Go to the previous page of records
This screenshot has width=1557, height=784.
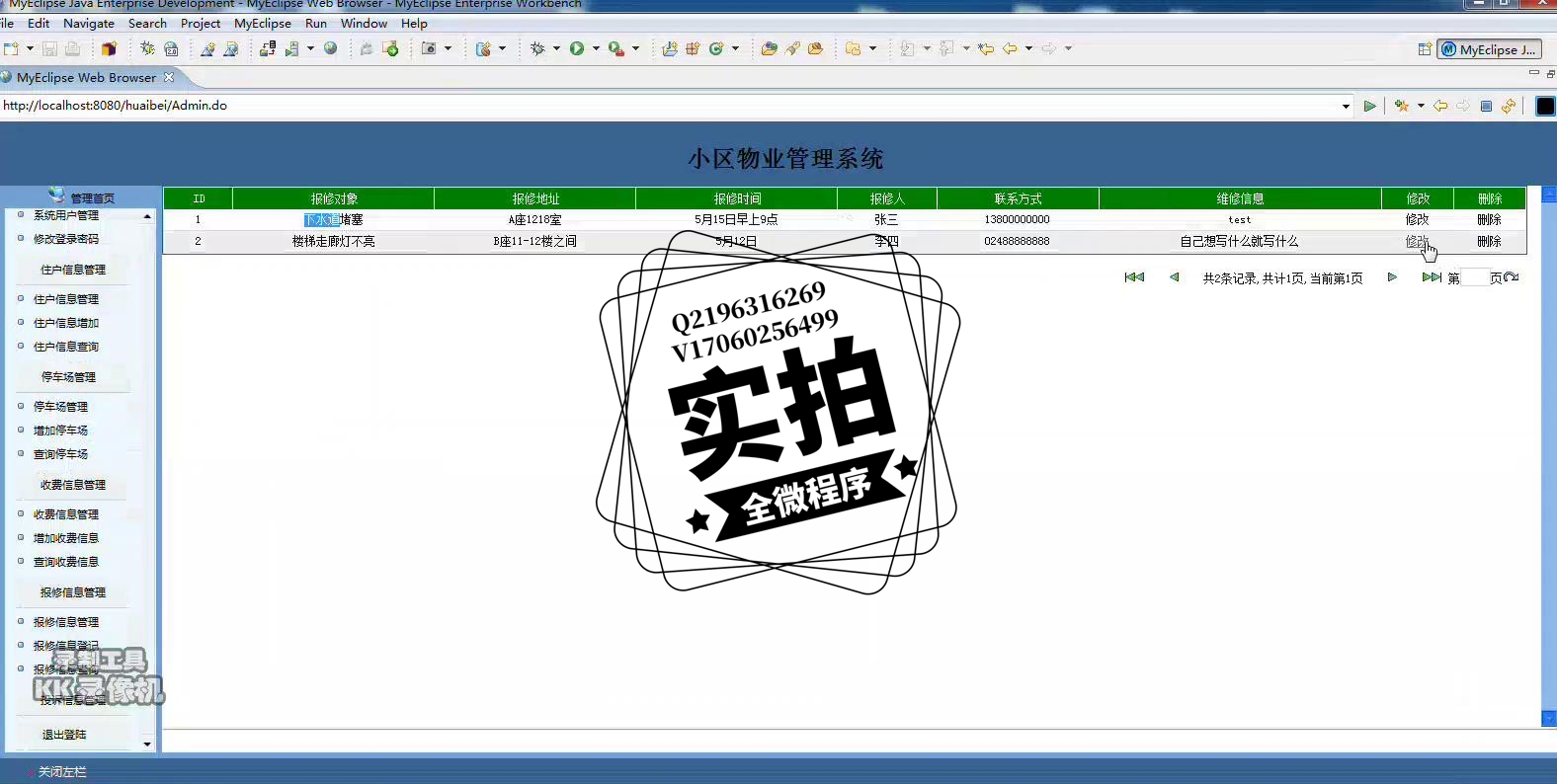click(1174, 277)
